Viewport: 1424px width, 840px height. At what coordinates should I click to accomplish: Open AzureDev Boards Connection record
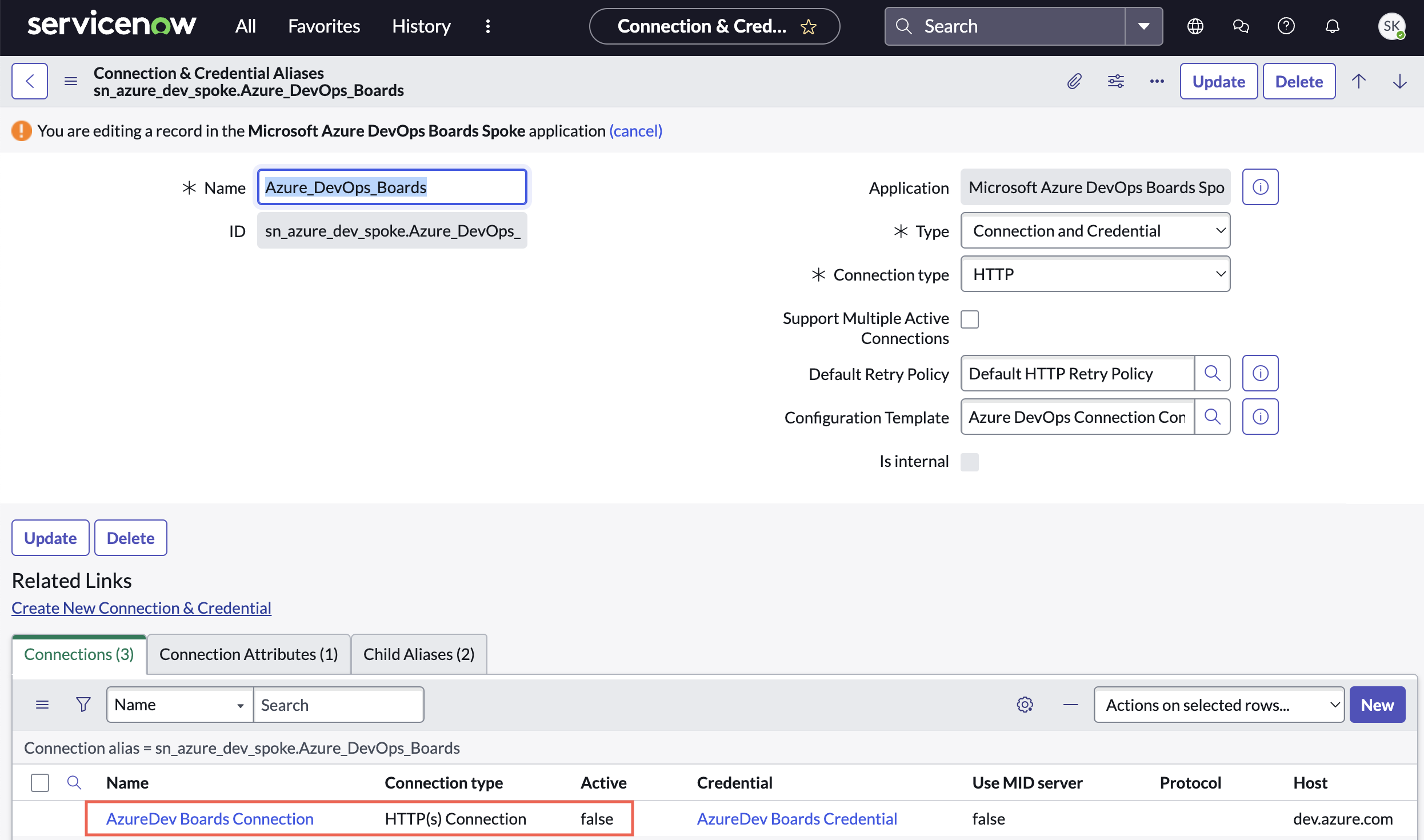coord(210,818)
